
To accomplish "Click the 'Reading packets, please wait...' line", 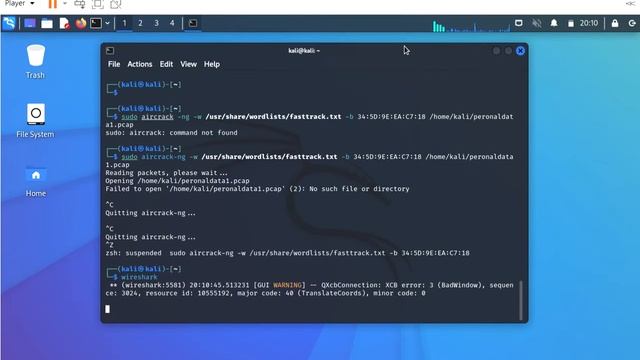I will [x=167, y=173].
